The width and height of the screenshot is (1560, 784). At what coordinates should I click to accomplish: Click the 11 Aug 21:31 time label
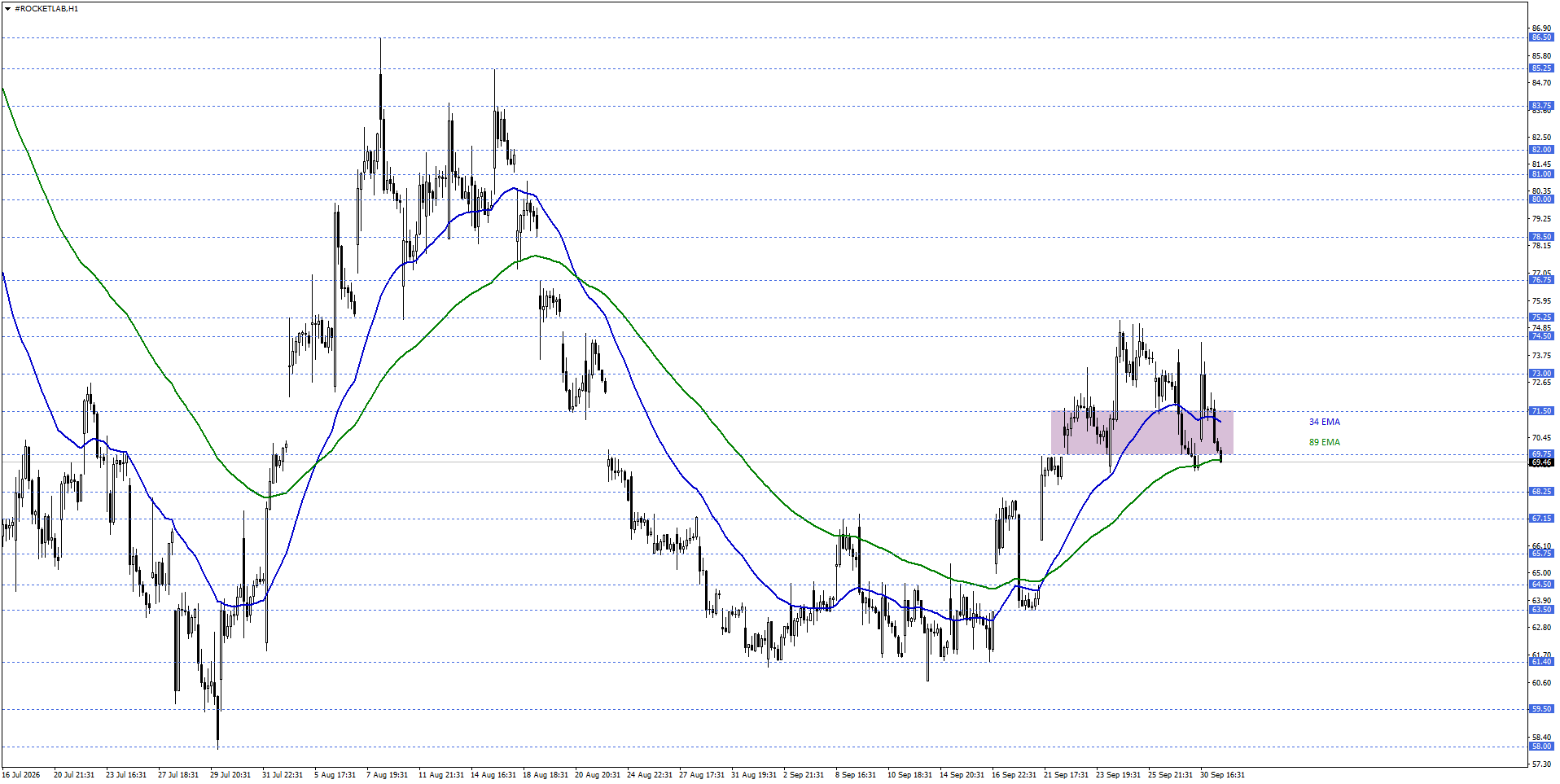click(x=441, y=775)
